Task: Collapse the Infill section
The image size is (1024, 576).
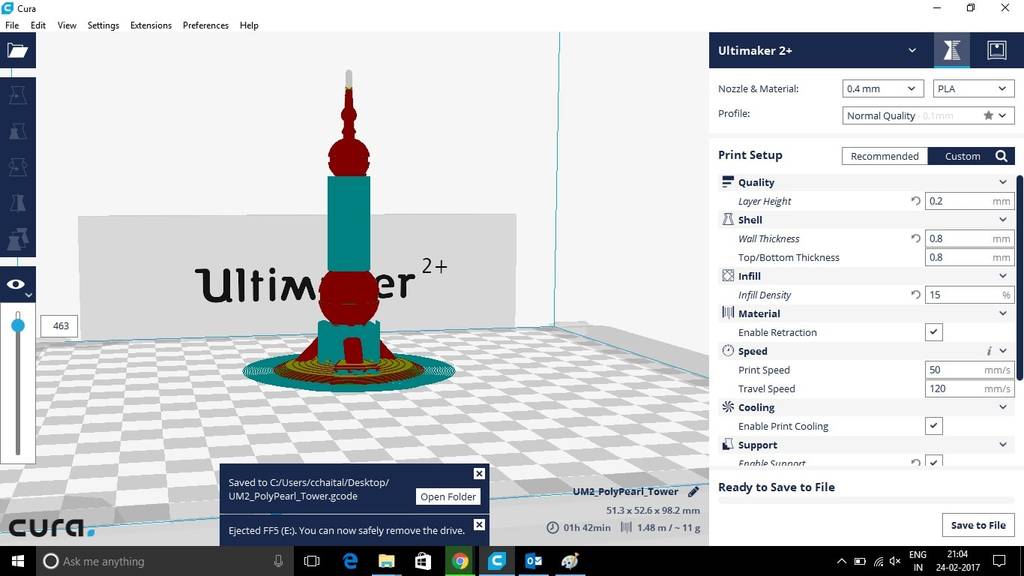Action: [x=1002, y=276]
